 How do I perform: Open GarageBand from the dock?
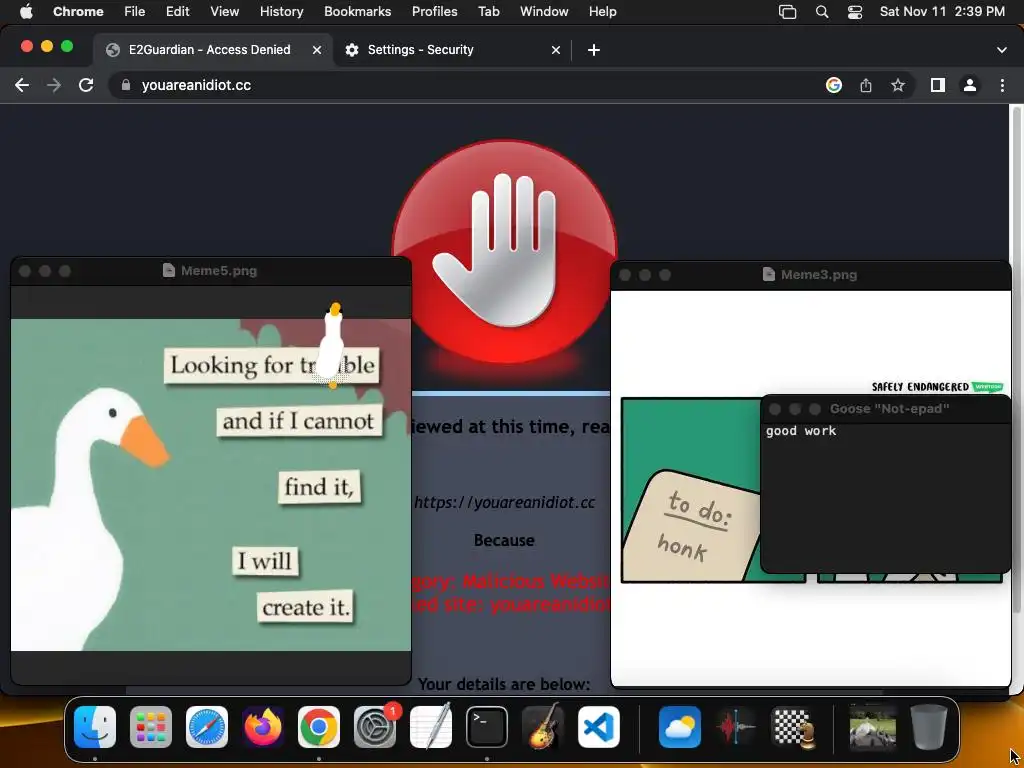[x=543, y=727]
